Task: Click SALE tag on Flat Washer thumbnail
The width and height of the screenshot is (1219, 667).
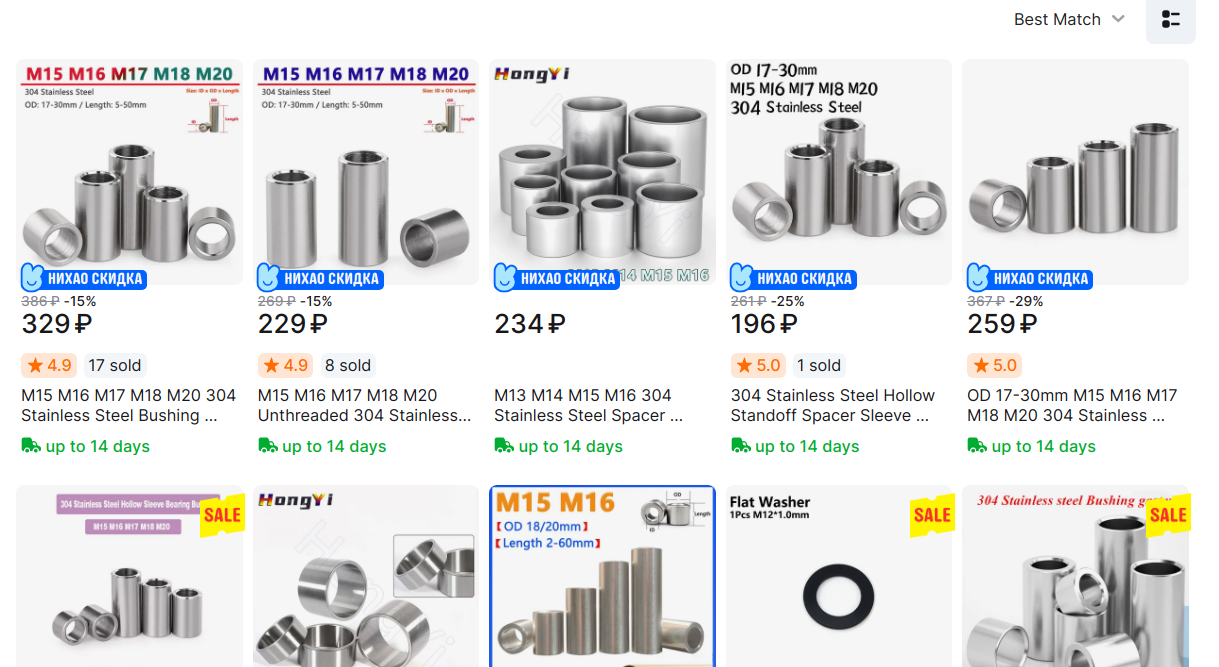Action: coord(932,515)
